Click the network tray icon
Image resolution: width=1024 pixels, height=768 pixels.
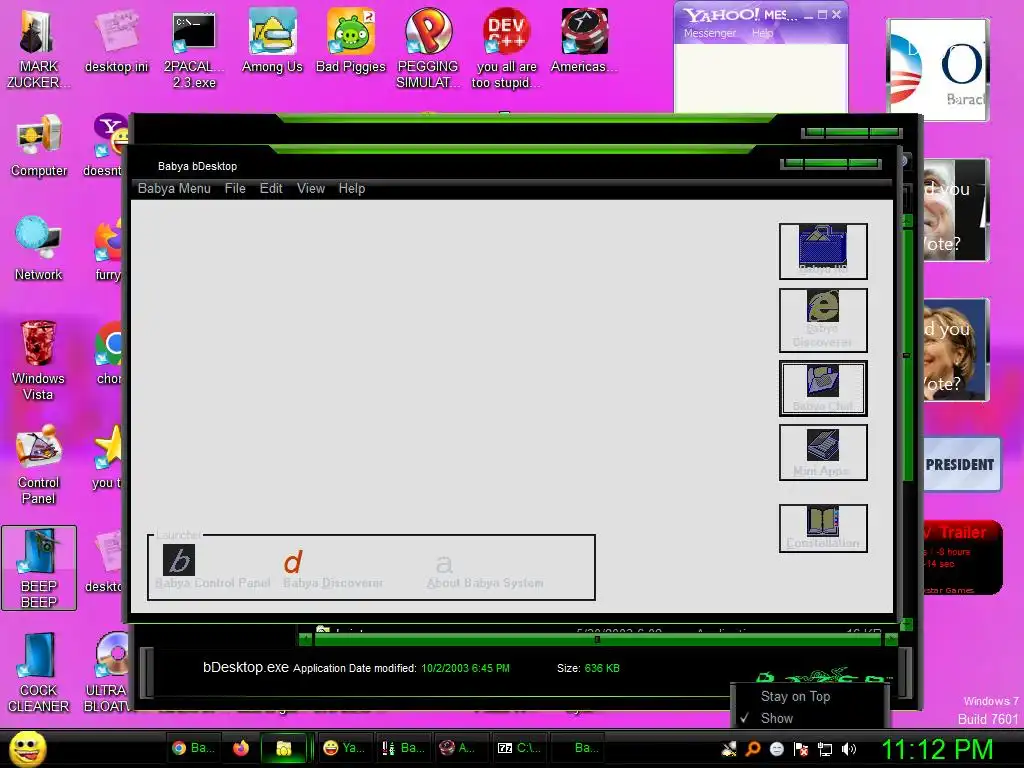coord(825,749)
